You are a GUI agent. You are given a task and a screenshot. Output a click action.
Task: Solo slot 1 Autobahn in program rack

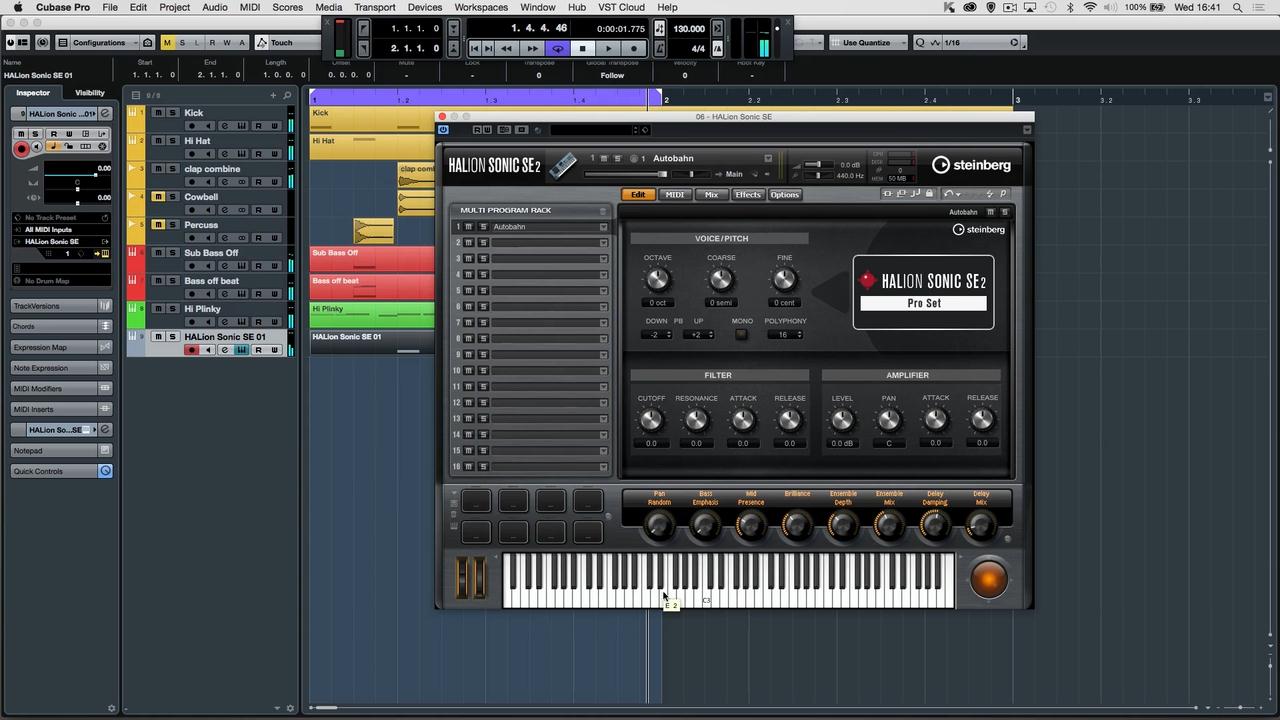pos(482,227)
